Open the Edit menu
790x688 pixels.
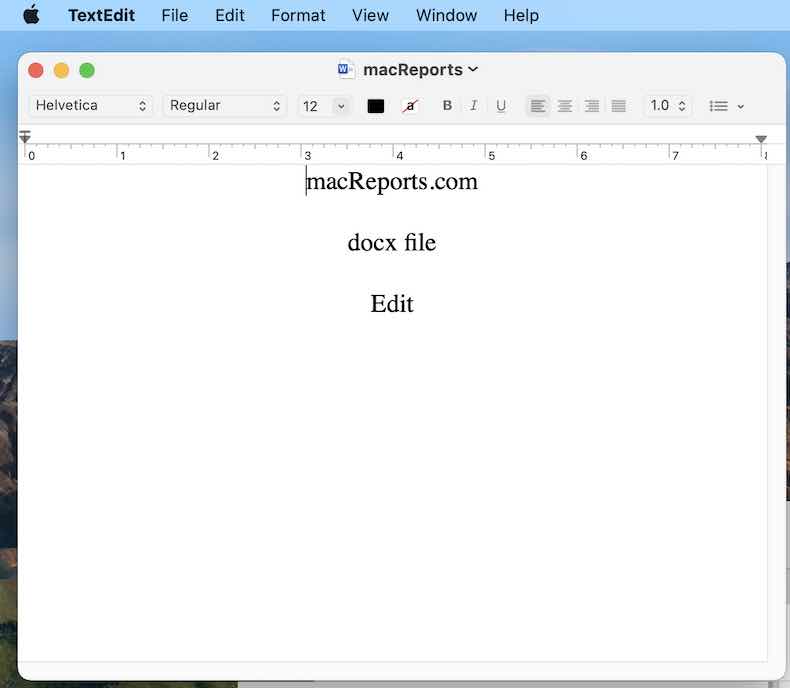230,15
